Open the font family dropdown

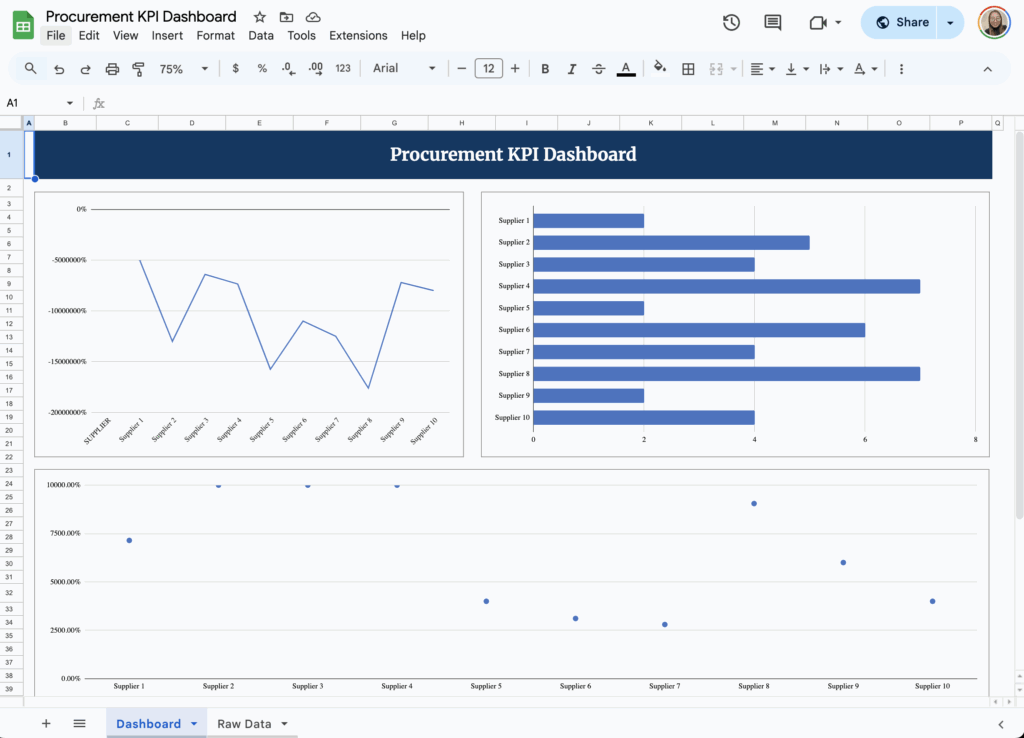(400, 68)
